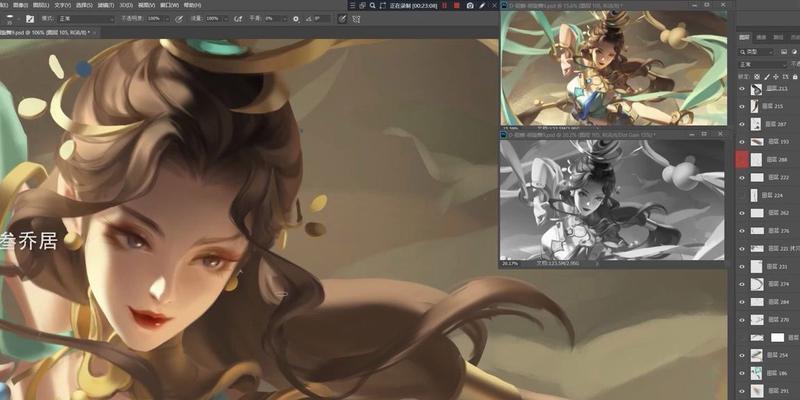Open the opacity value dropdown arrow
Image resolution: width=800 pixels, height=400 pixels.
(166, 19)
